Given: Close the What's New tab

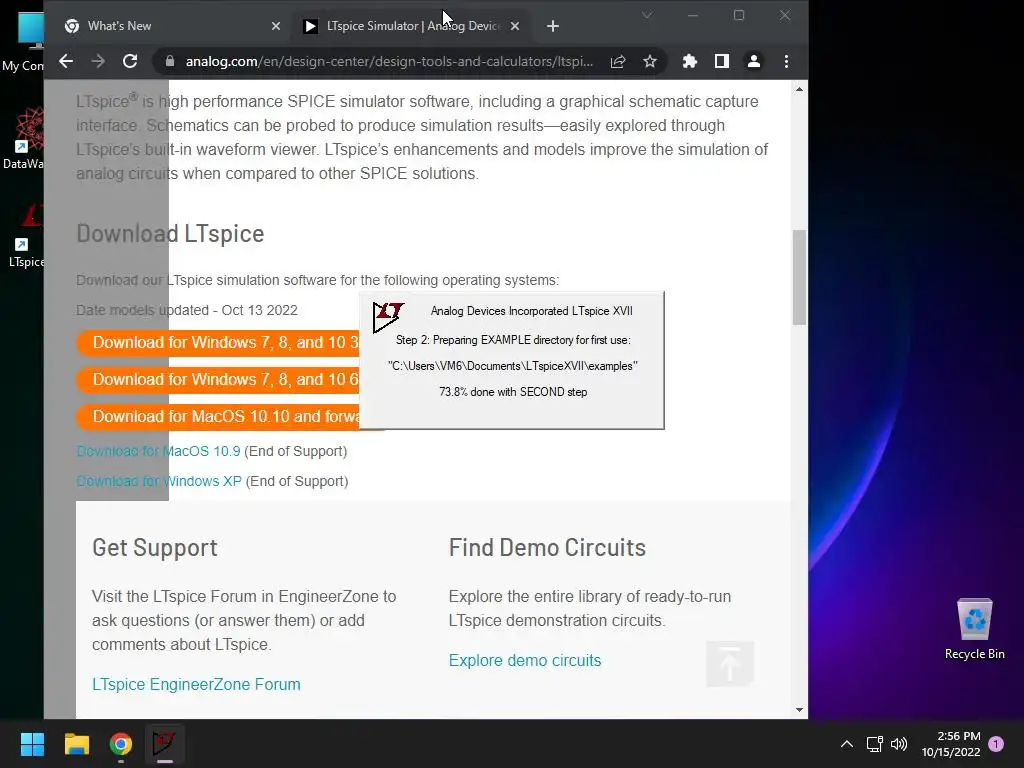Looking at the screenshot, I should (x=276, y=26).
